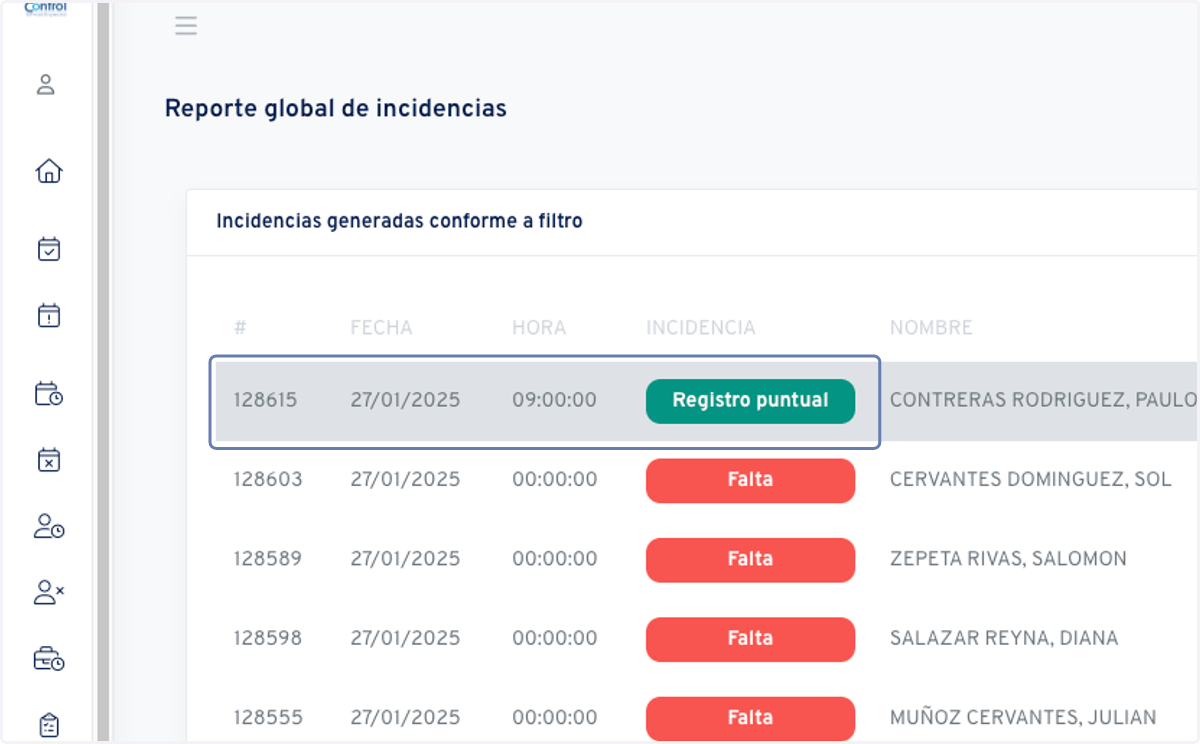The height and width of the screenshot is (744, 1200).
Task: Go to the home sidebar icon
Action: tap(48, 171)
